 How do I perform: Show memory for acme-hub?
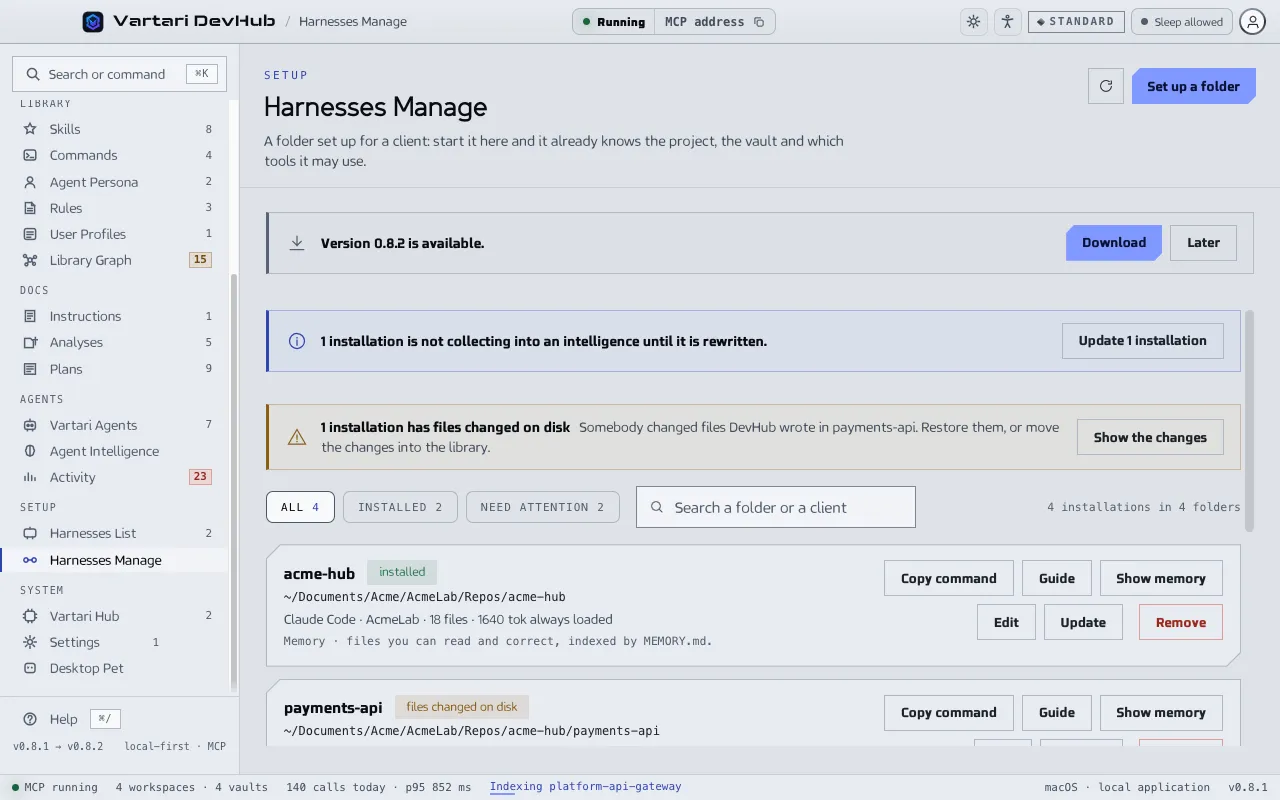(1161, 578)
